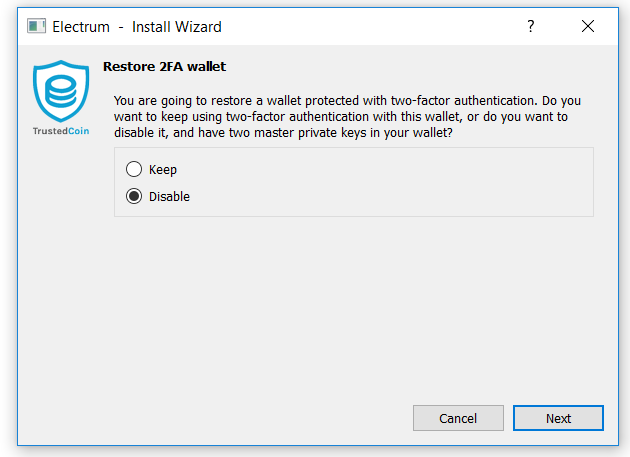Close the Install Wizard window

[x=587, y=27]
